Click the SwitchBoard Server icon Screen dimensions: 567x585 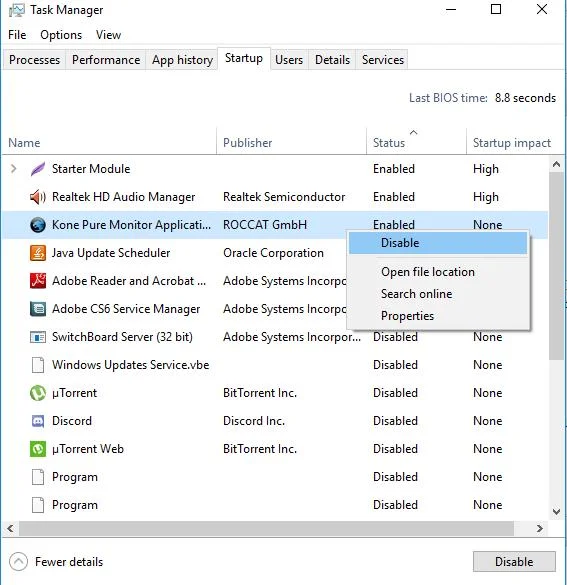point(38,337)
